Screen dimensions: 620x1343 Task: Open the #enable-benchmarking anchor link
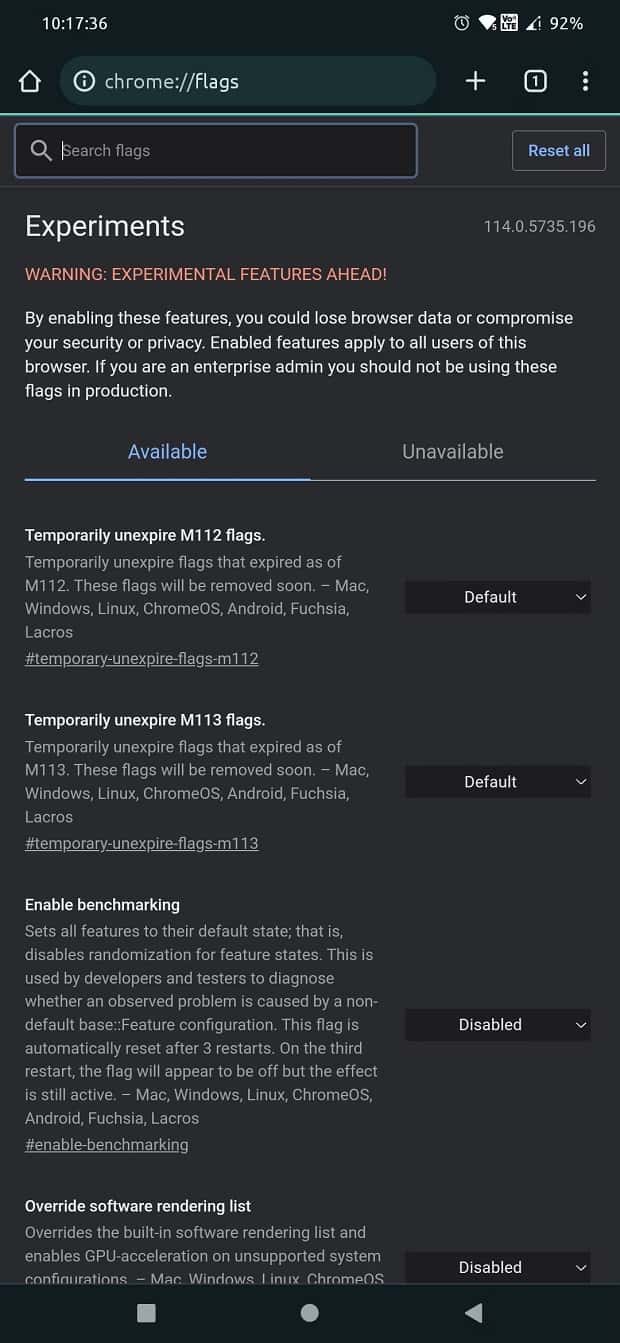[107, 1144]
